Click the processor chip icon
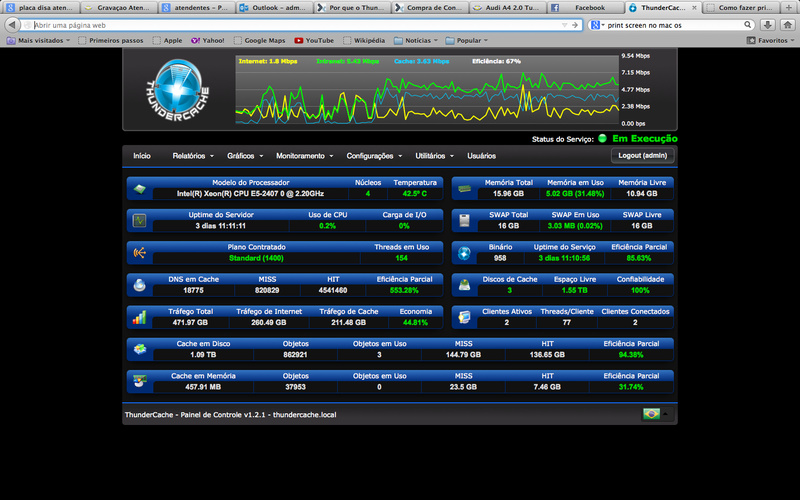Screen dimensions: 800x500 [139, 189]
